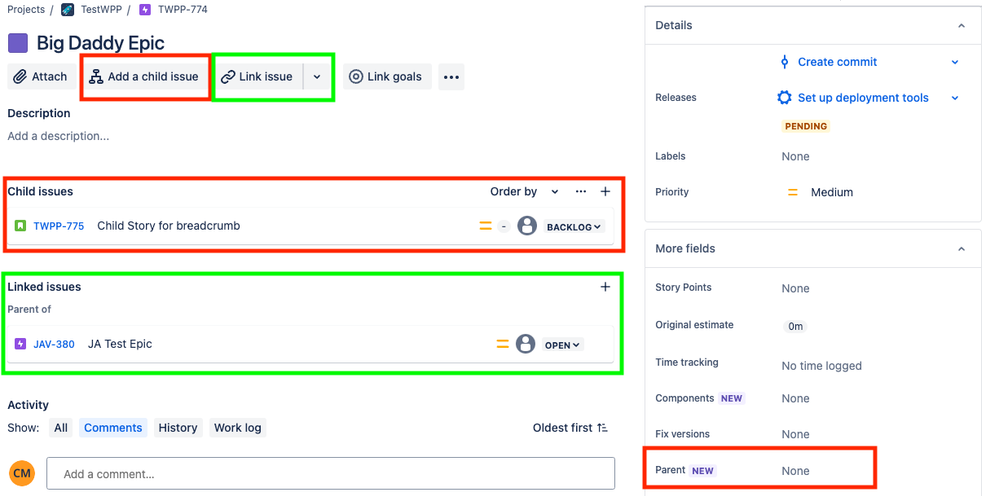This screenshot has height=496, width=999.
Task: Open the dropdown arrow next to Link issue
Action: coord(317,76)
